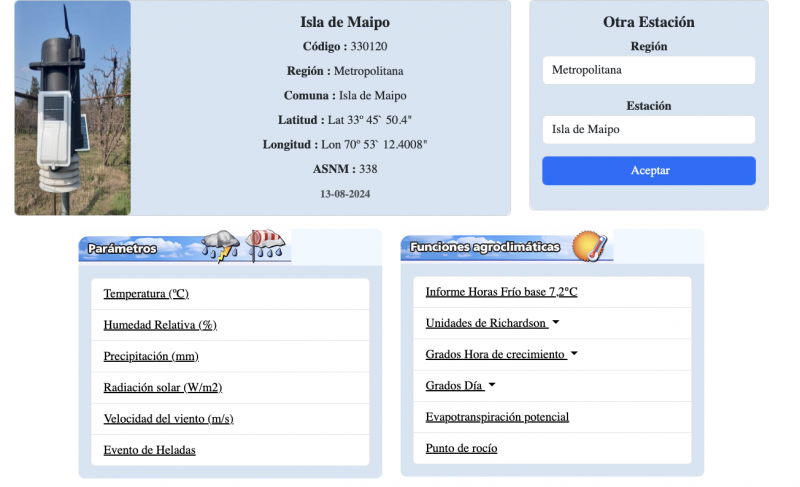Click the weather station photo thumbnail
800x487 pixels.
click(72, 108)
